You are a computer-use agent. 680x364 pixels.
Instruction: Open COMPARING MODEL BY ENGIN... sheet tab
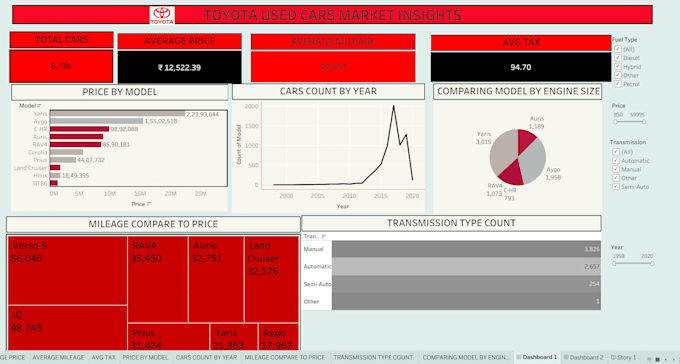point(466,357)
